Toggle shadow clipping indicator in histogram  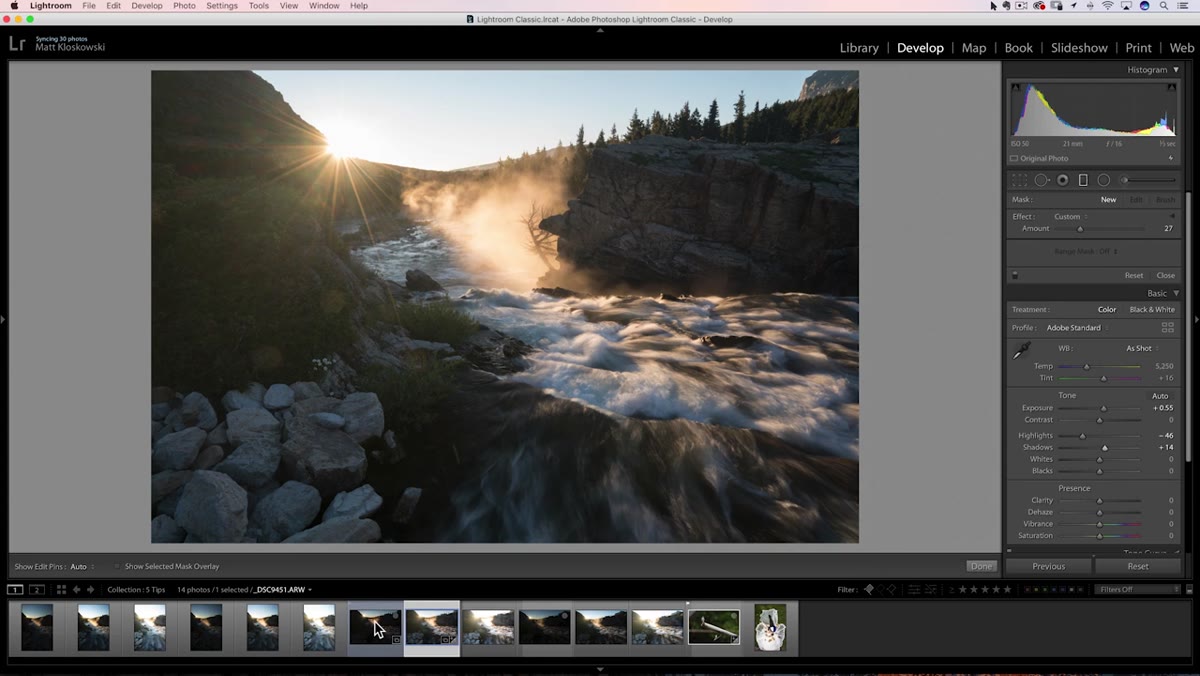pyautogui.click(x=1016, y=88)
